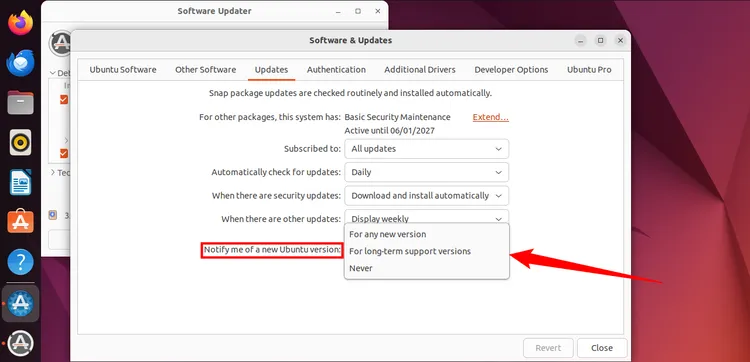Open the Ubuntu Pro tab
Viewport: 750px width, 362px height.
[589, 70]
